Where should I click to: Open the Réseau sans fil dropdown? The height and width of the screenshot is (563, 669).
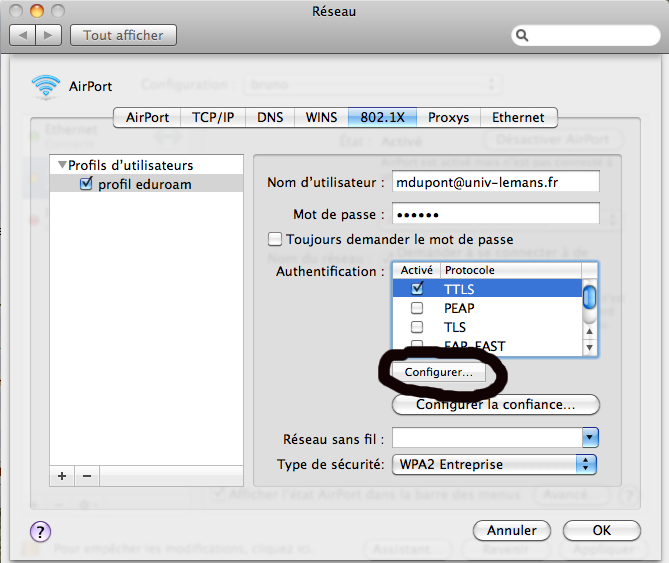click(x=590, y=438)
